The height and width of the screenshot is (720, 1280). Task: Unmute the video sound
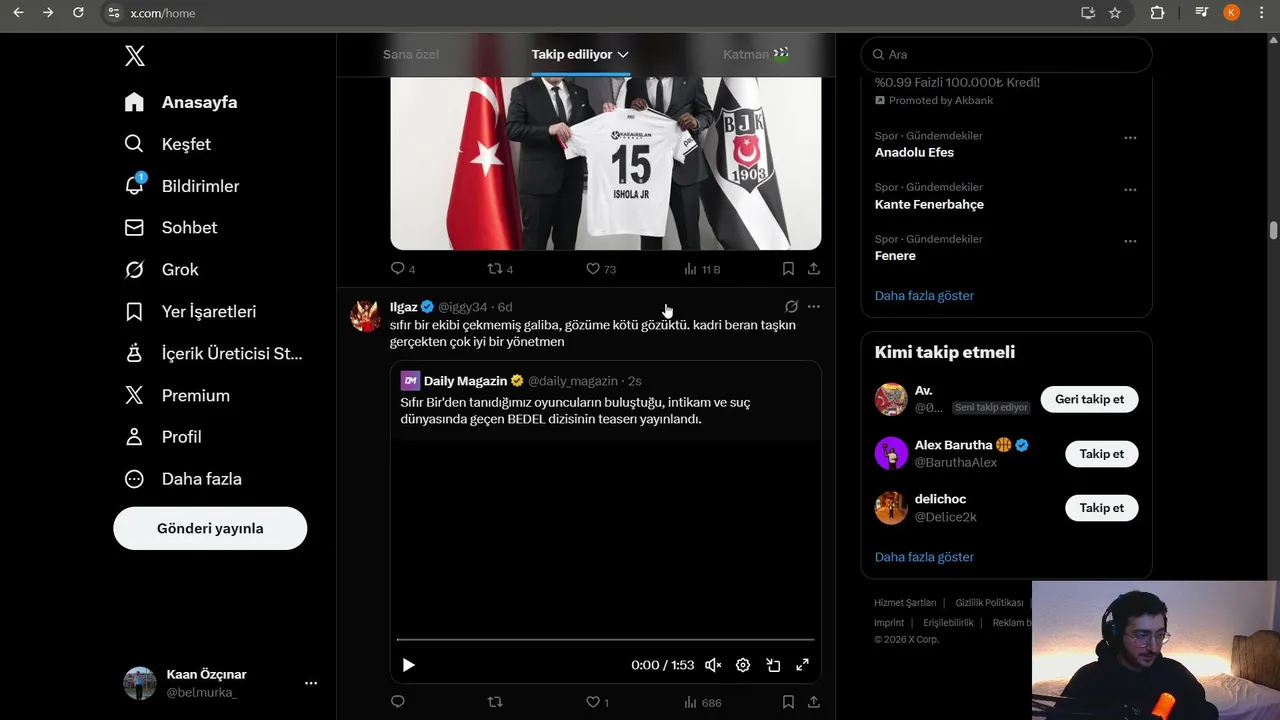tap(713, 665)
